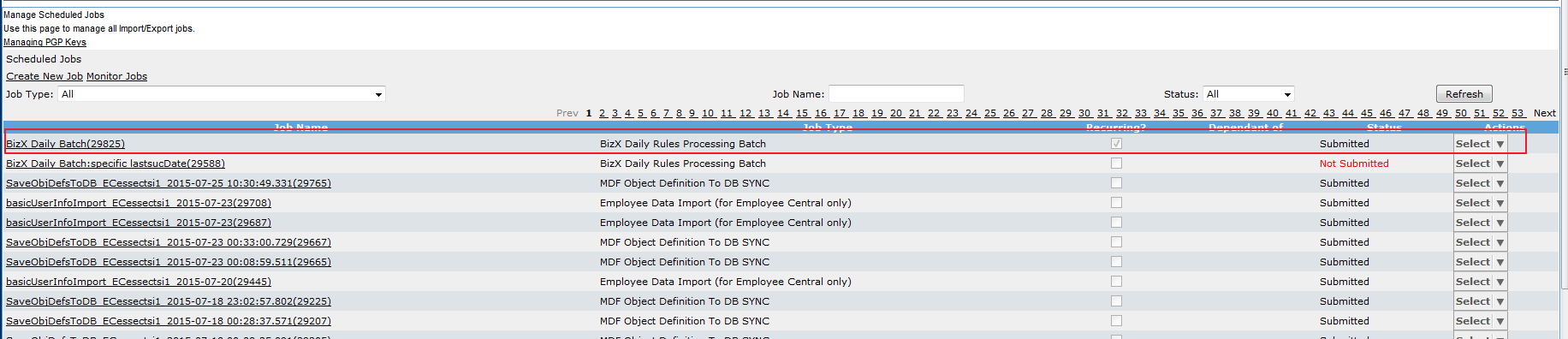Toggle Recurring checkbox for job 29588
The width and height of the screenshot is (1568, 339).
tap(1116, 164)
